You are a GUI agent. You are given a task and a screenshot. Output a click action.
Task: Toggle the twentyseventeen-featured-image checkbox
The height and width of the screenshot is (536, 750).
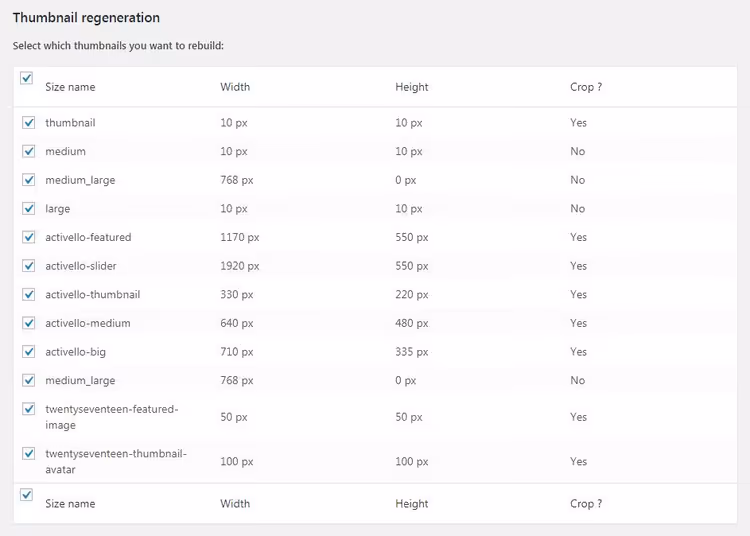(x=29, y=409)
